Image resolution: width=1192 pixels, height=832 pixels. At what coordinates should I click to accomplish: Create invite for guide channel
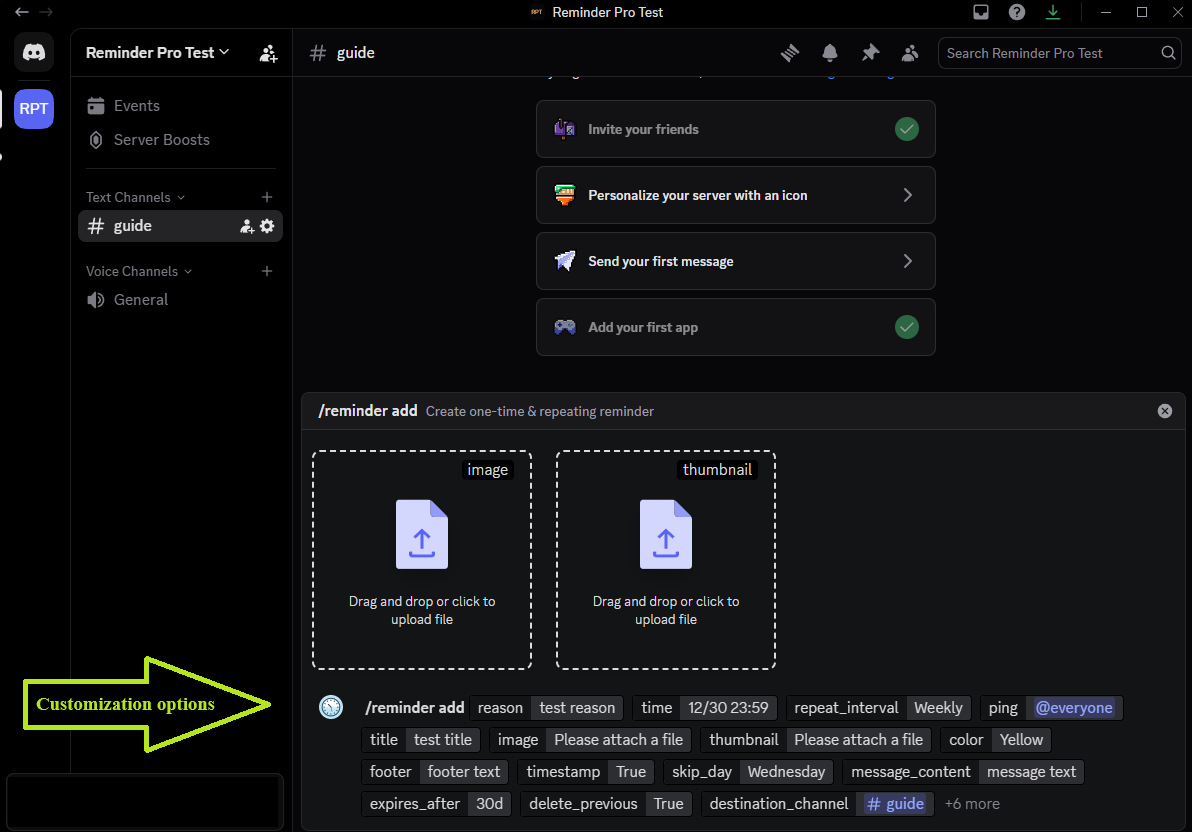point(247,226)
